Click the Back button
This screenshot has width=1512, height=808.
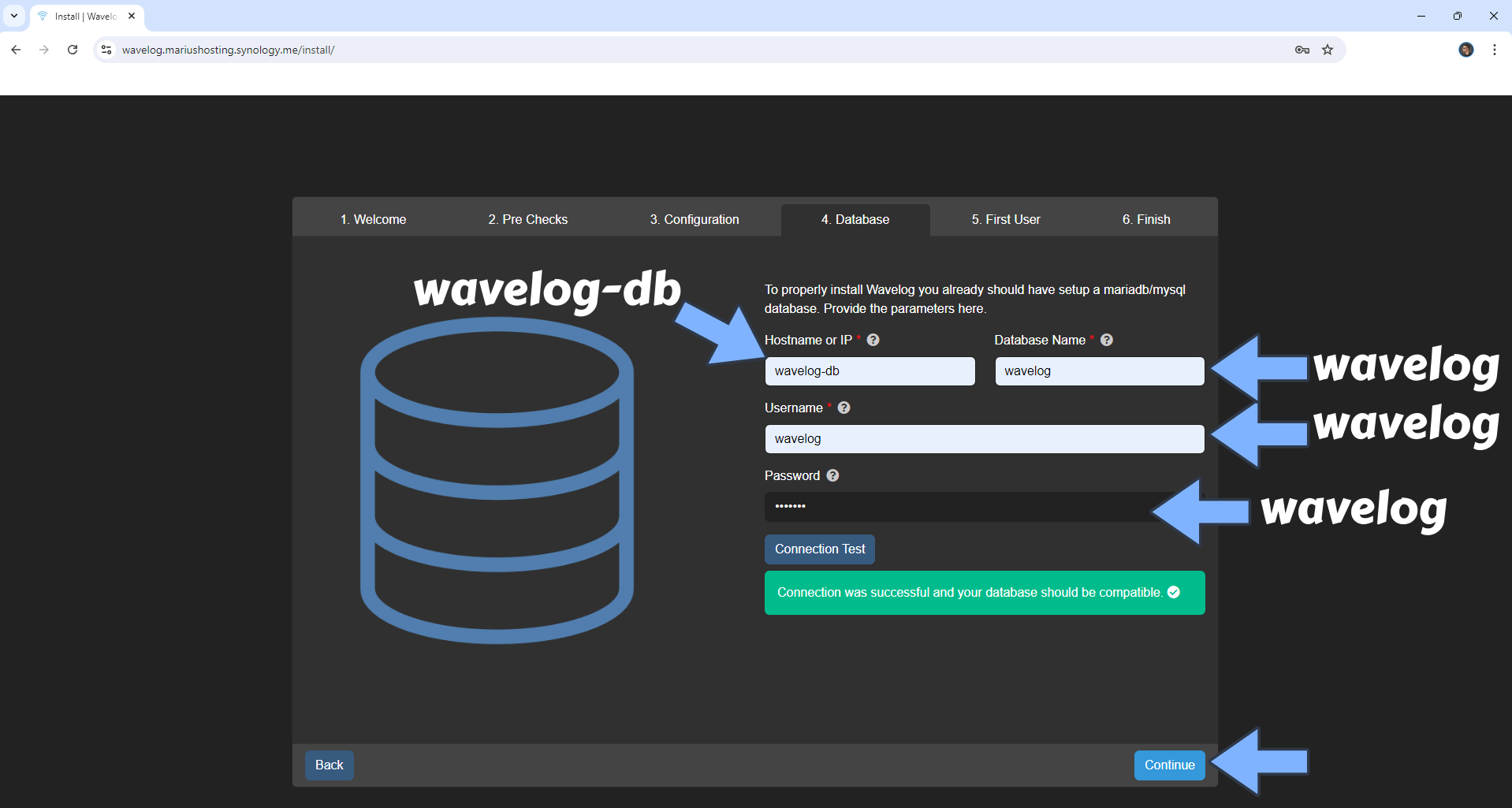click(330, 765)
